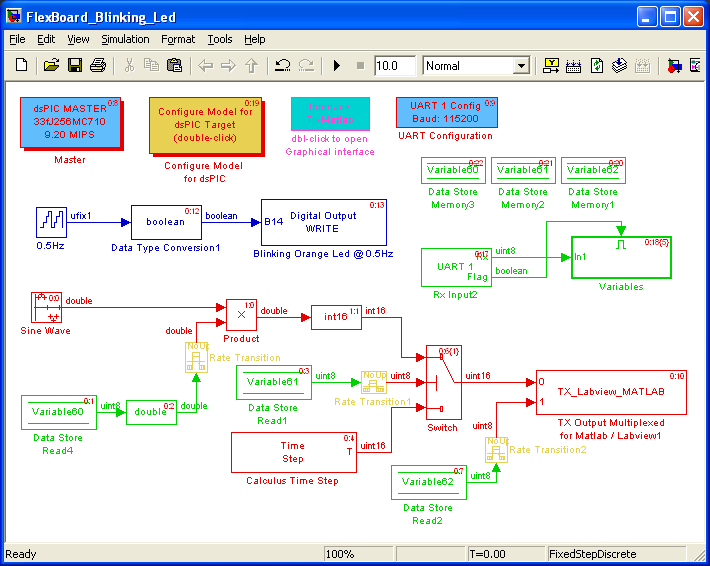Copy selection with the copy icon
This screenshot has width=710, height=566.
coord(151,66)
